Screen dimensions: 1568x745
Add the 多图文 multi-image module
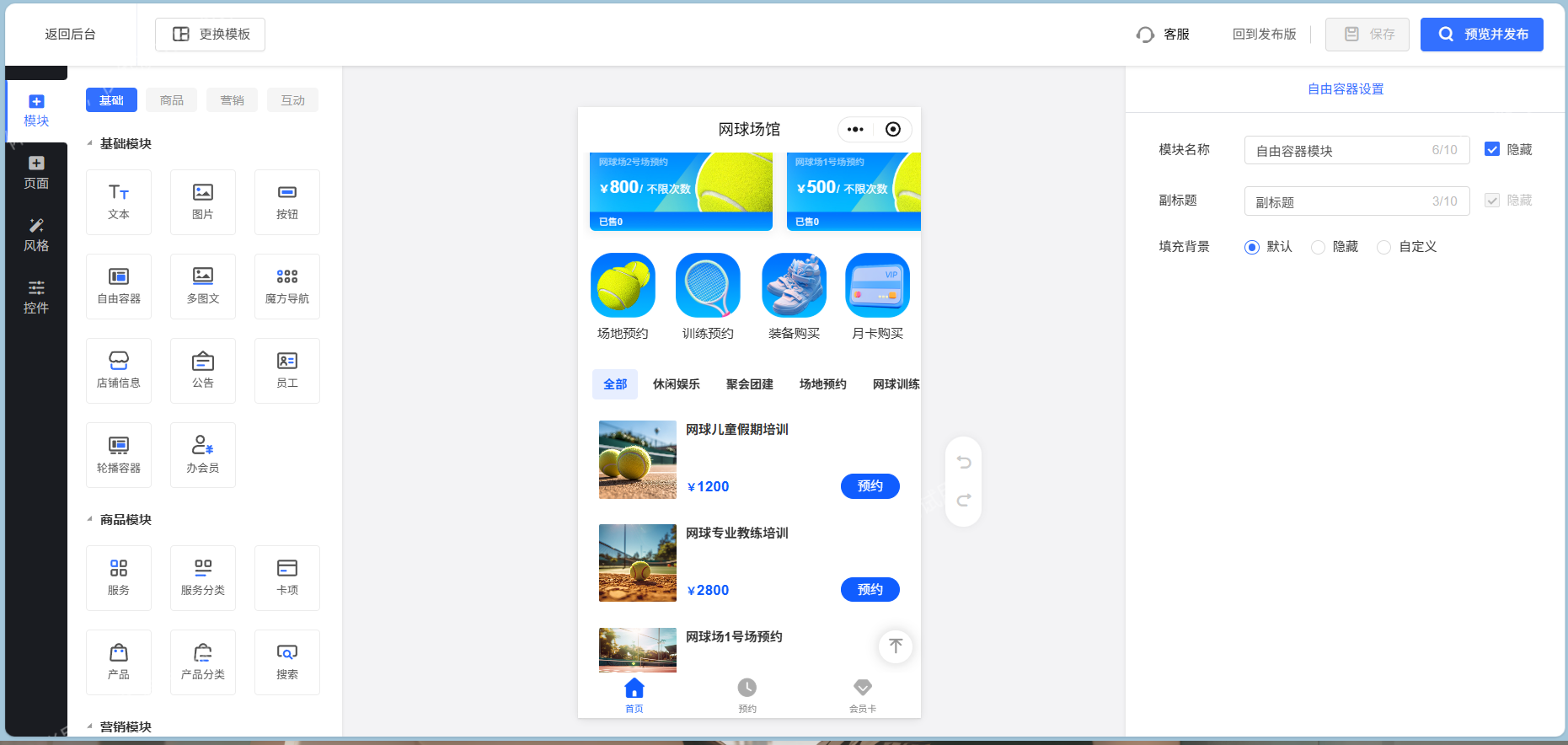point(203,287)
